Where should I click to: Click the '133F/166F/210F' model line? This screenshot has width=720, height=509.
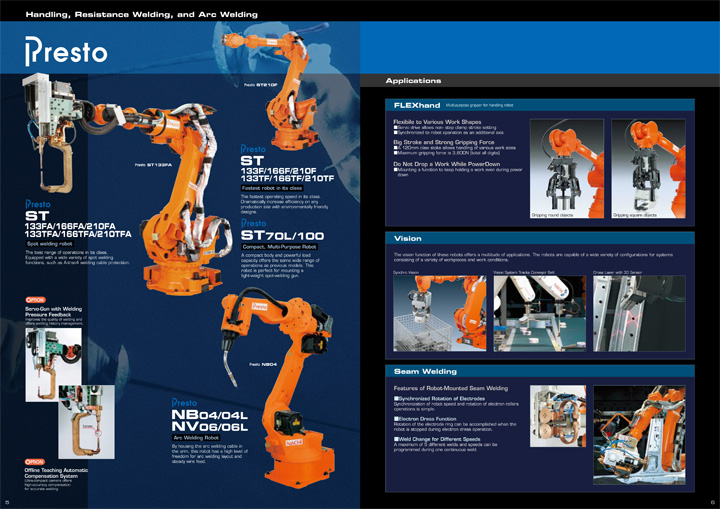coord(279,170)
